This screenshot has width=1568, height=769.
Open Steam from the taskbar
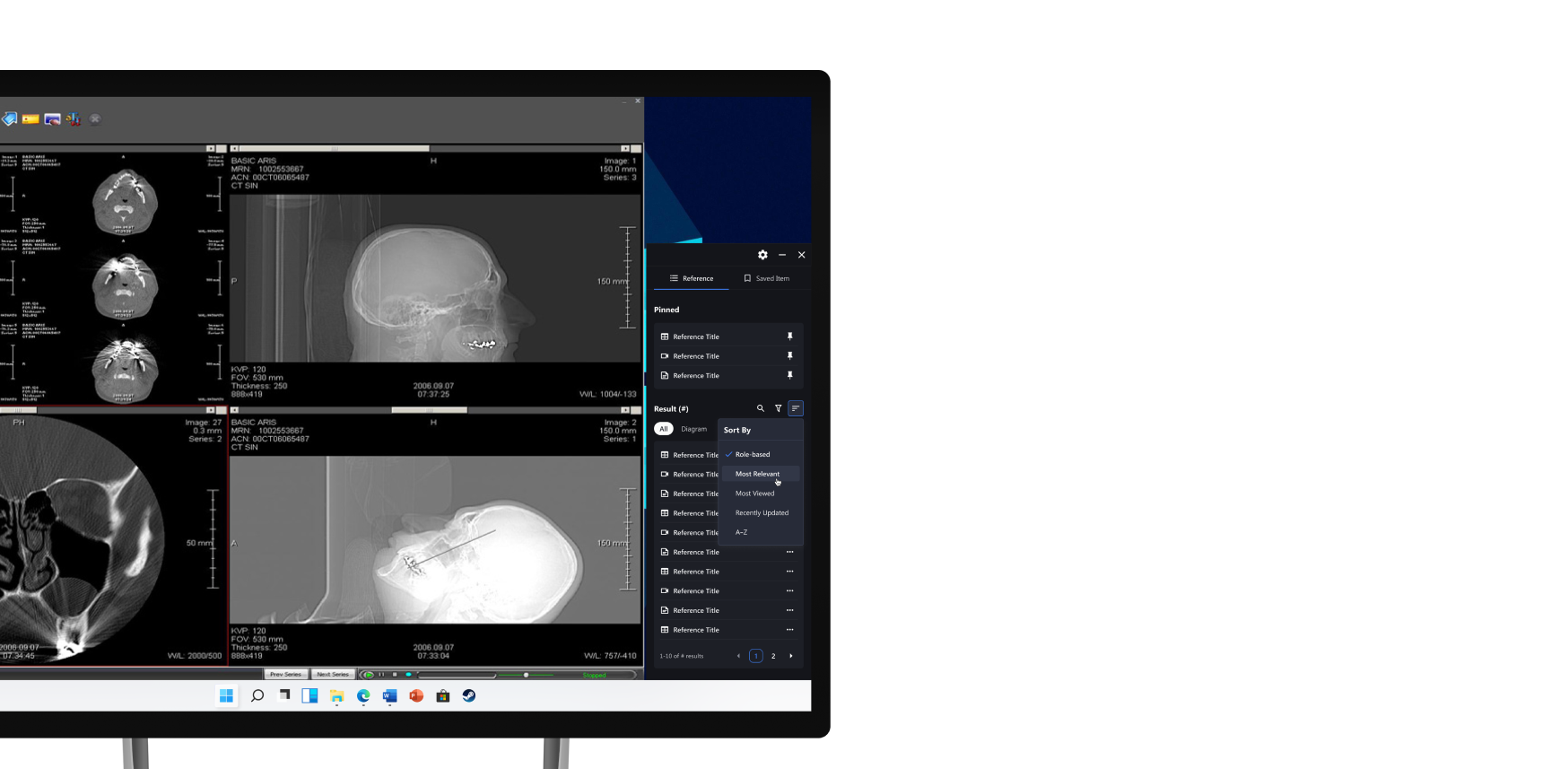click(469, 695)
